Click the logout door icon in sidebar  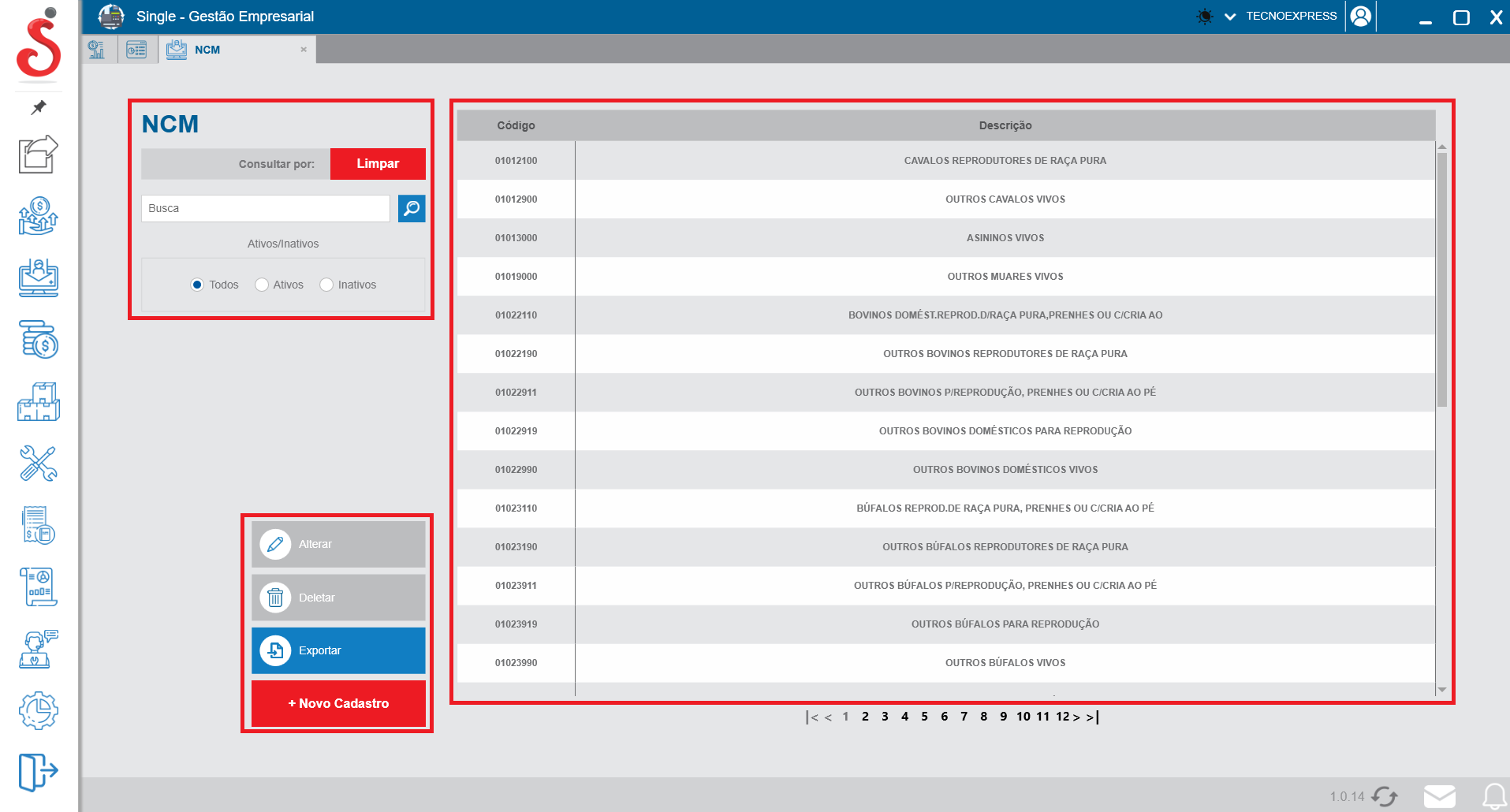pyautogui.click(x=38, y=771)
